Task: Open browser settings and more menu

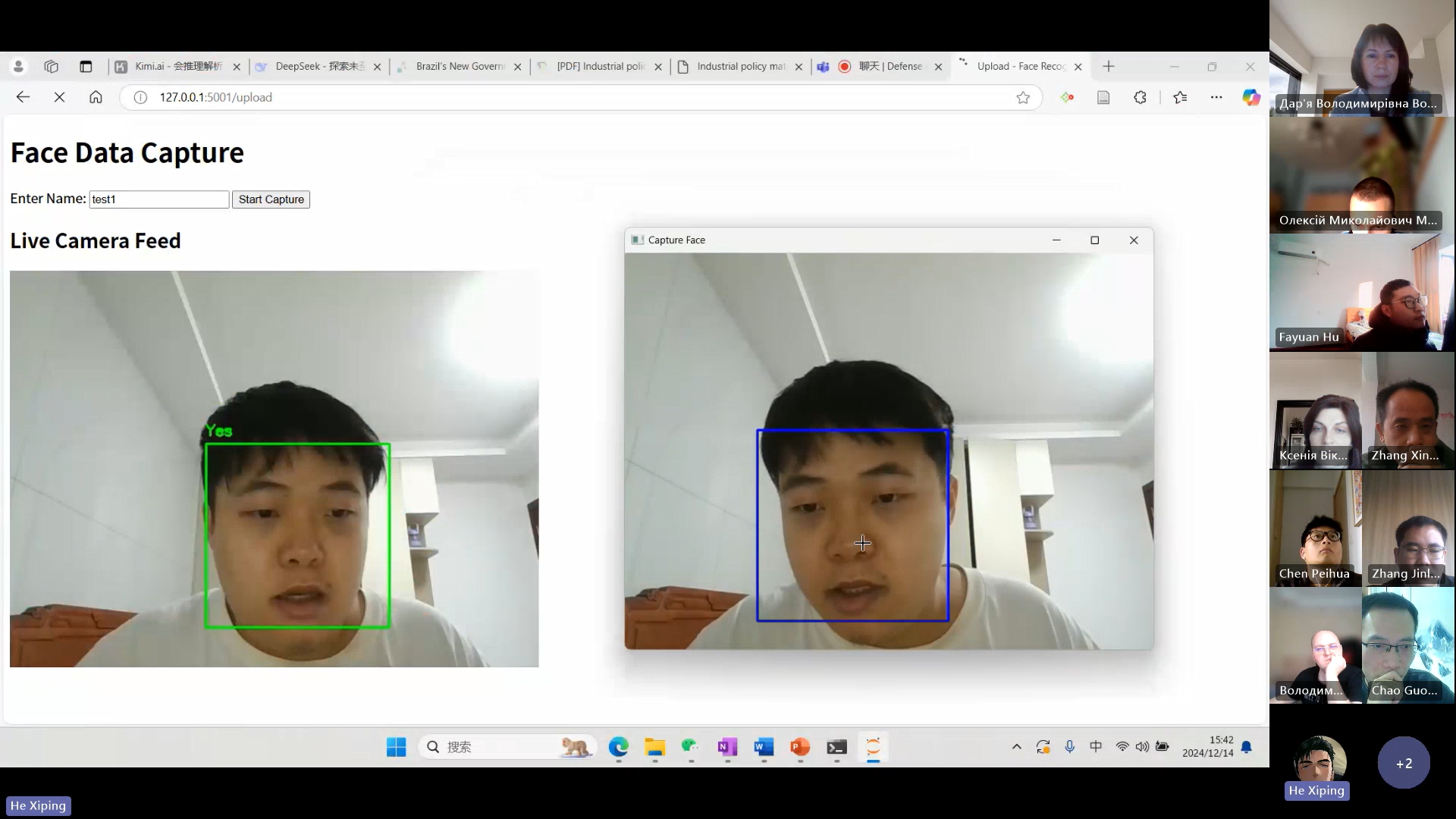Action: (x=1216, y=97)
